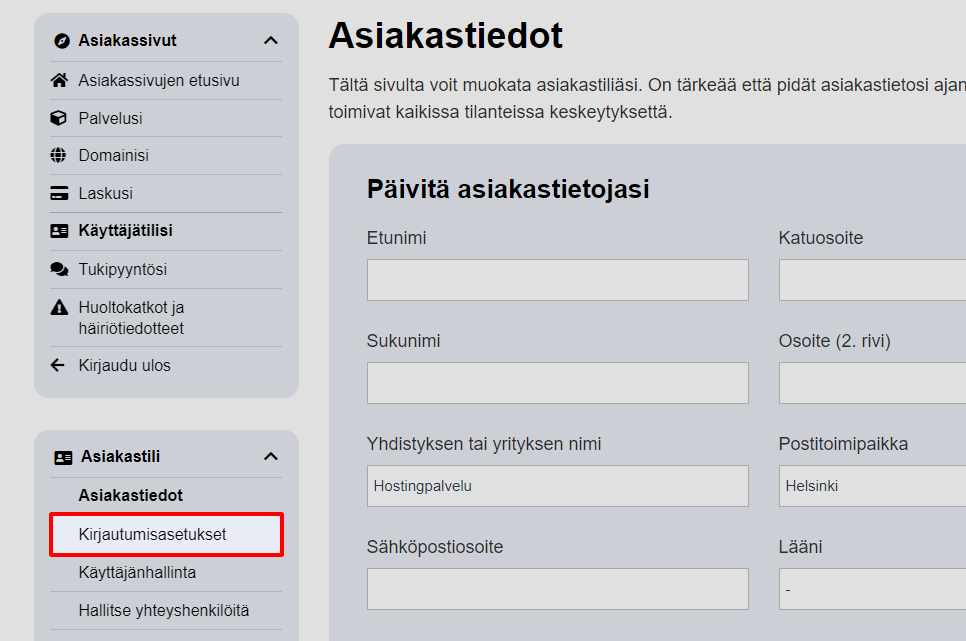The image size is (966, 641).
Task: Click the Sähköpostiosoite input field
Action: click(x=557, y=589)
